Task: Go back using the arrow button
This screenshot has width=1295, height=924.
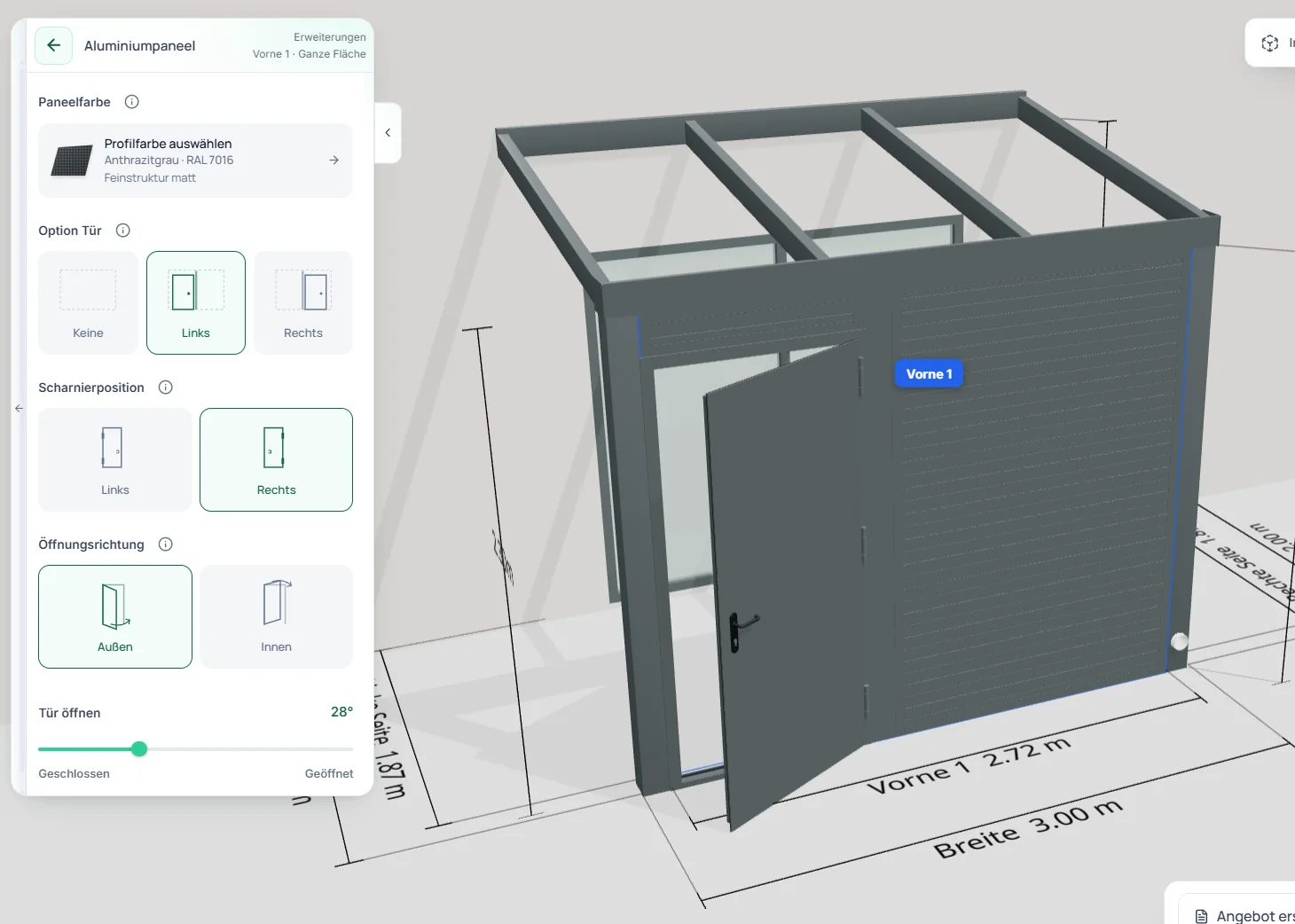Action: click(53, 45)
